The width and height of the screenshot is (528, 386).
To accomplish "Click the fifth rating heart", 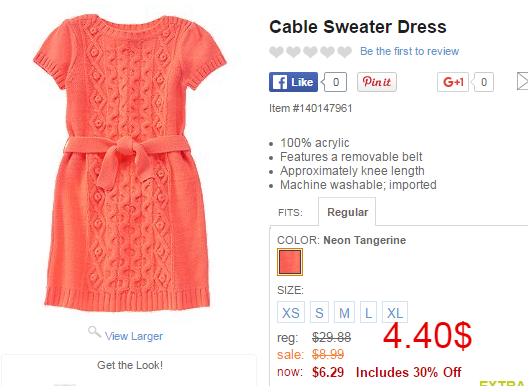I will point(344,52).
